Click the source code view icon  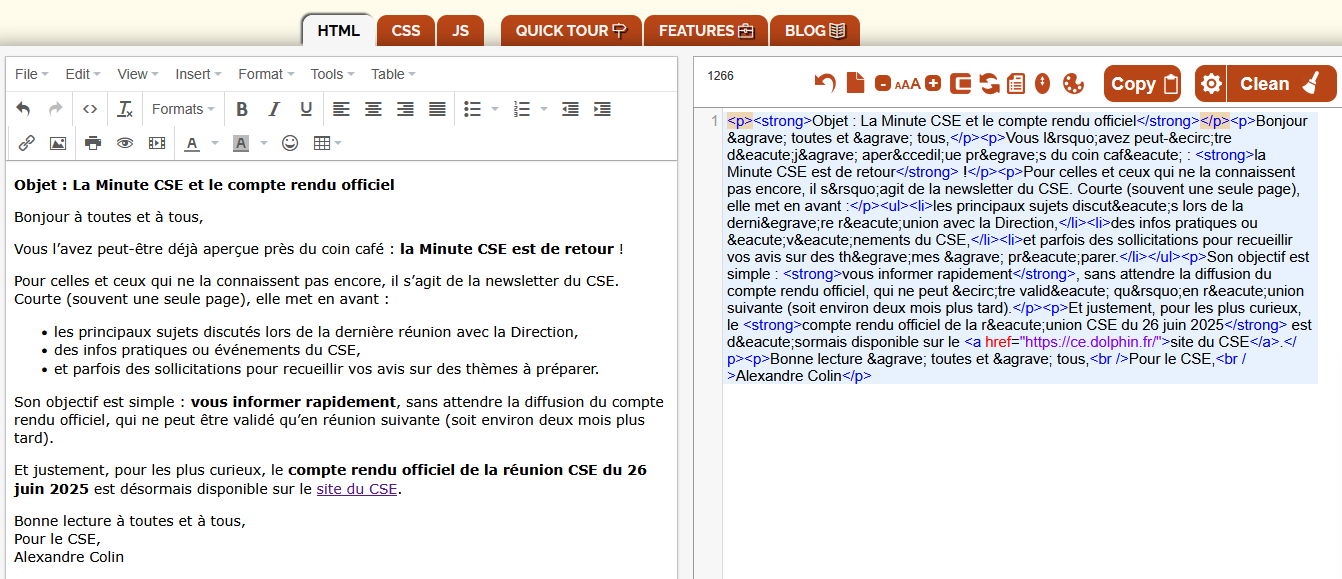90,109
